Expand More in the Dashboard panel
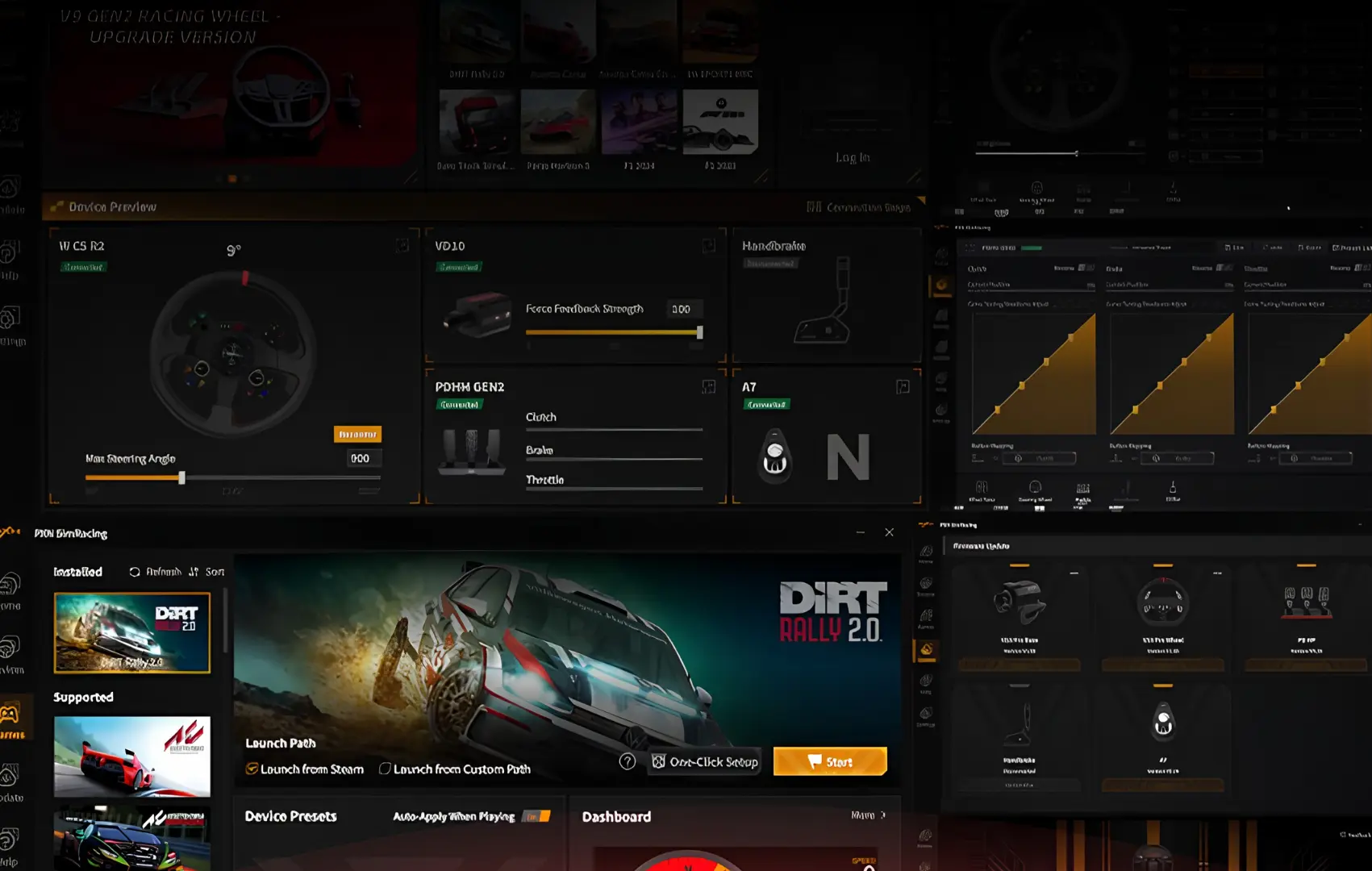The image size is (1372, 871). 868,815
